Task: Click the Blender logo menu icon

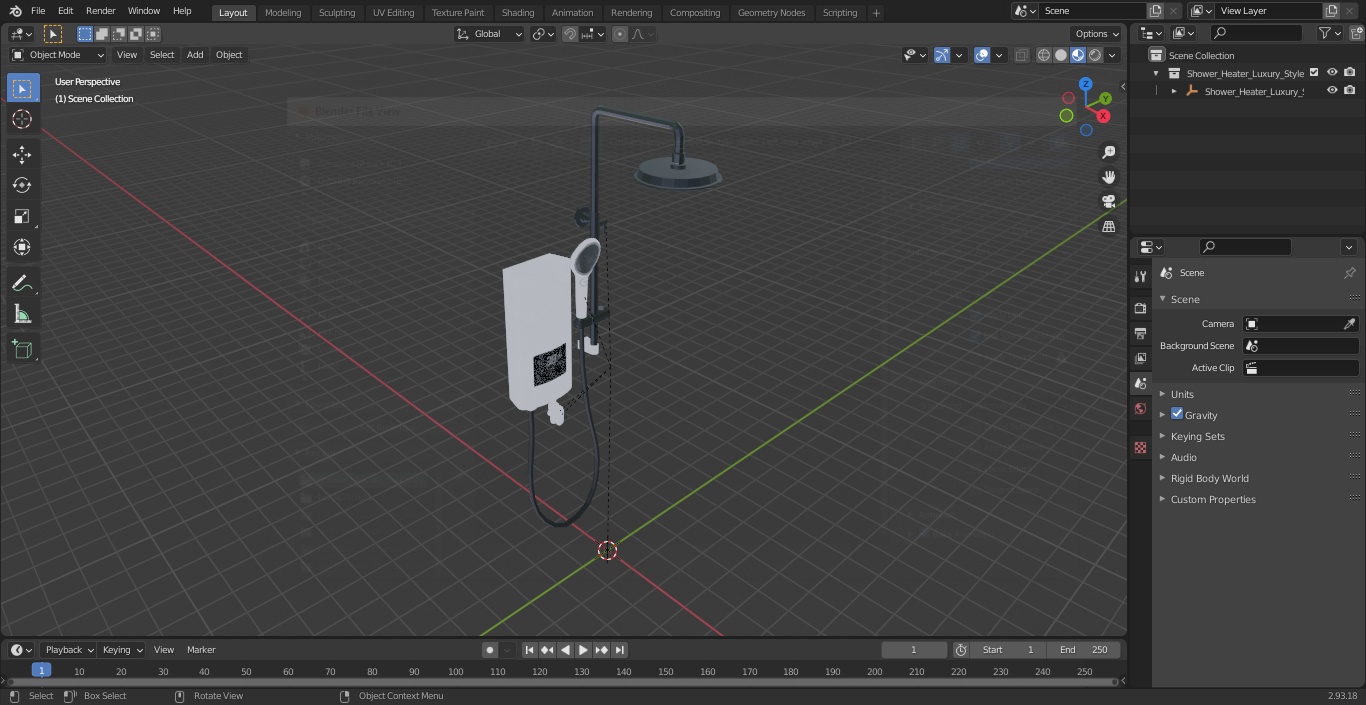Action: tap(15, 11)
